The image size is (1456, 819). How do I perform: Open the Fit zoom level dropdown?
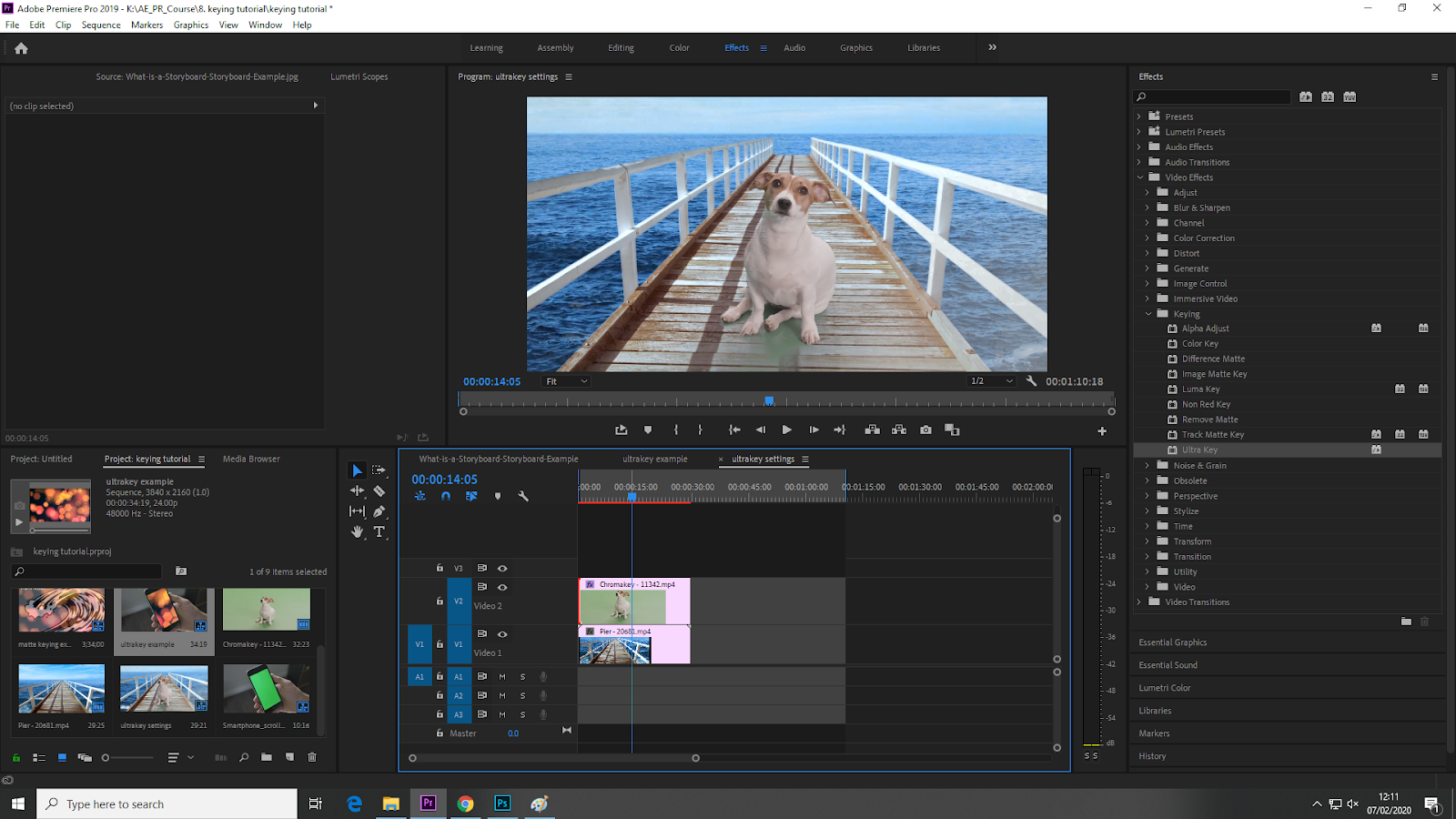566,381
